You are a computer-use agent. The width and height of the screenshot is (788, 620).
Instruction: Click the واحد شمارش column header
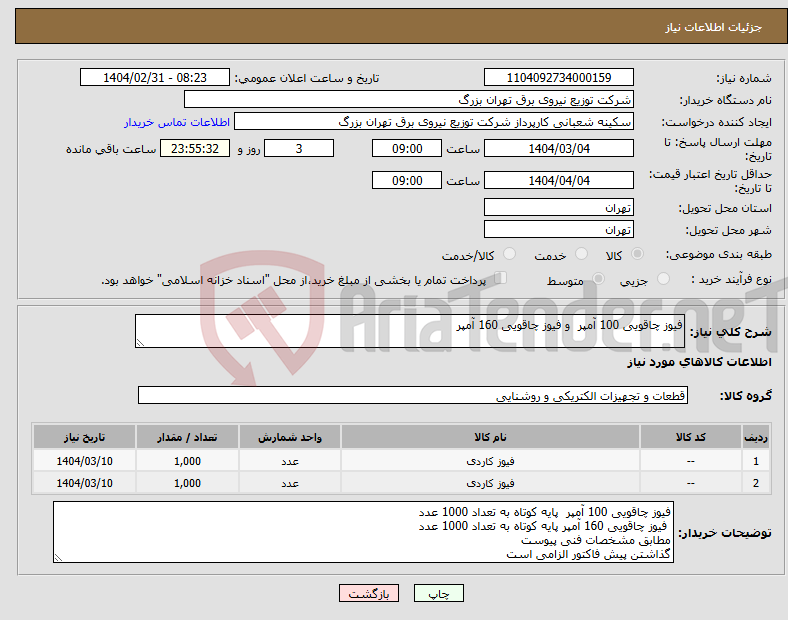290,437
